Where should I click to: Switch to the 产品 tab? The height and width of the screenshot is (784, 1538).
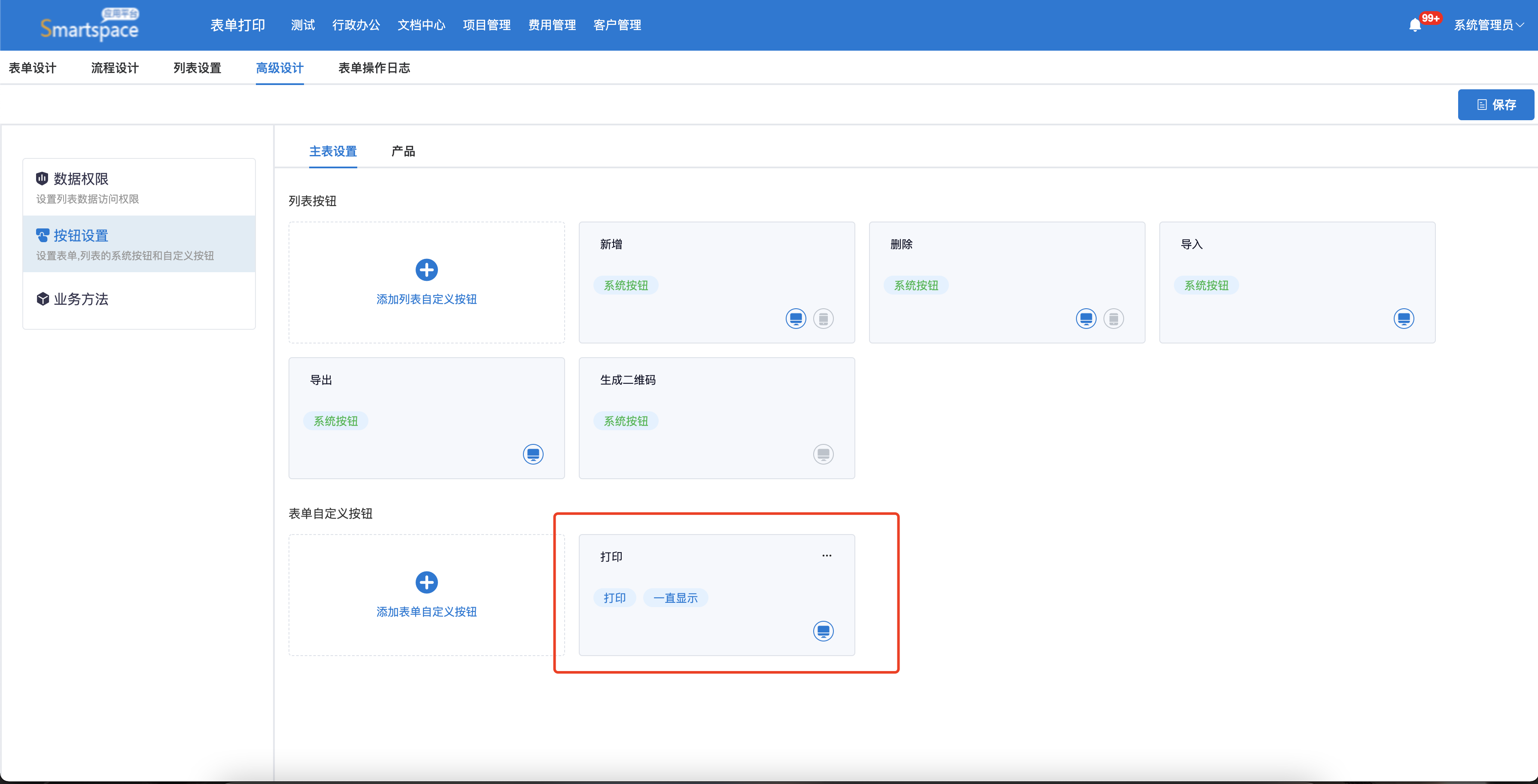point(403,152)
